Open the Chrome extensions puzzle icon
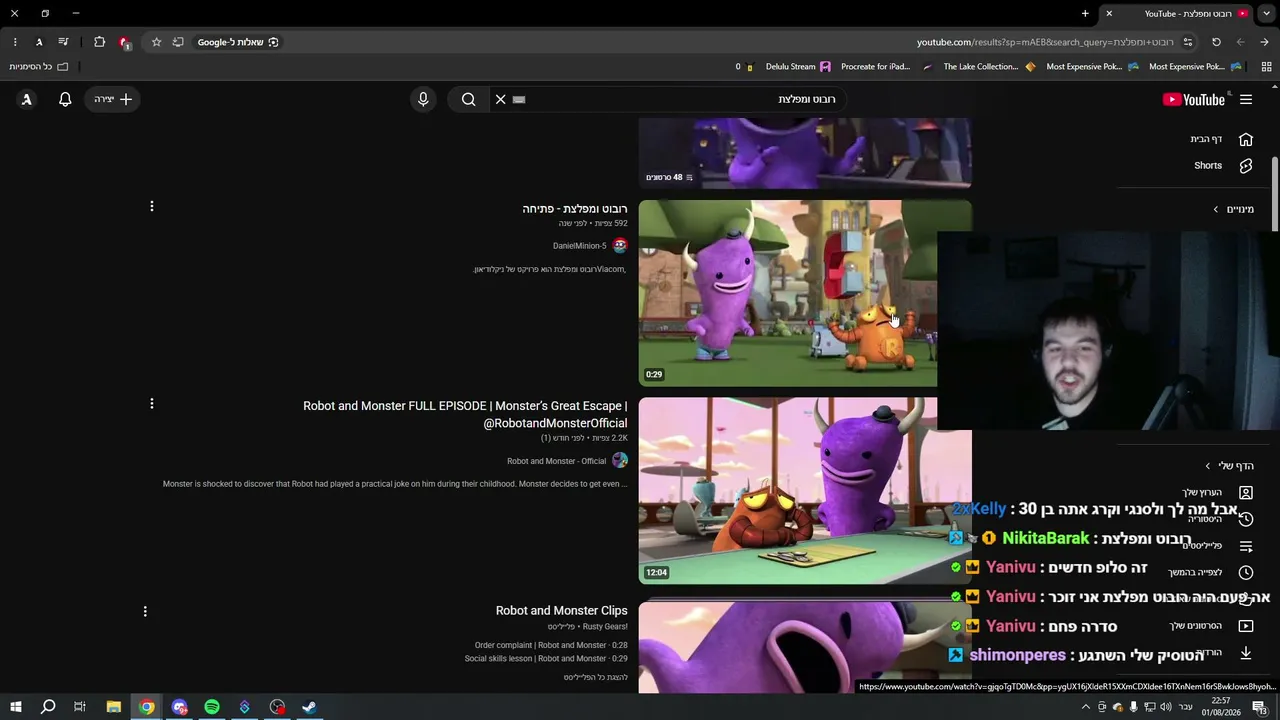Image resolution: width=1280 pixels, height=720 pixels. (x=99, y=42)
